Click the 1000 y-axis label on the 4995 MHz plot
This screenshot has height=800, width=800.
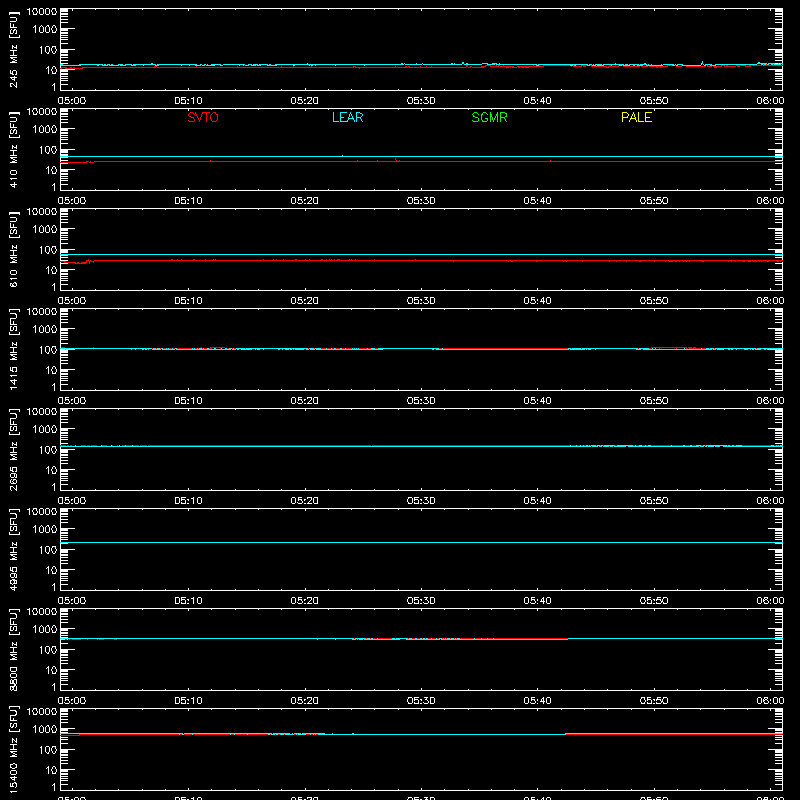pyautogui.click(x=45, y=530)
